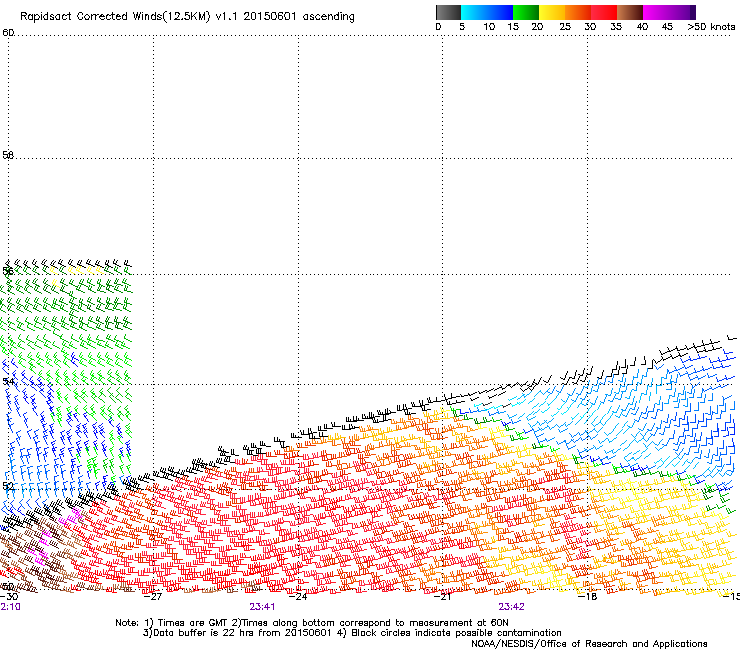Click the red 30-35 knots legend color
The image size is (740, 650).
(x=604, y=12)
